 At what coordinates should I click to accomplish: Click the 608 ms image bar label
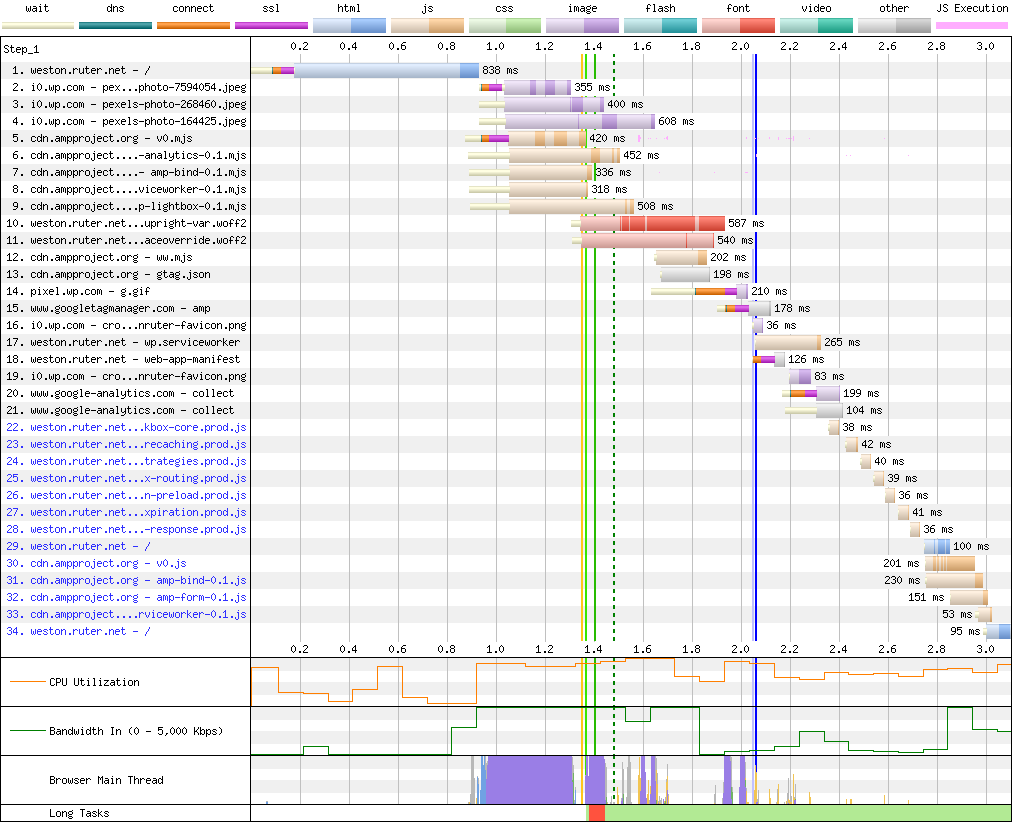pyautogui.click(x=675, y=122)
